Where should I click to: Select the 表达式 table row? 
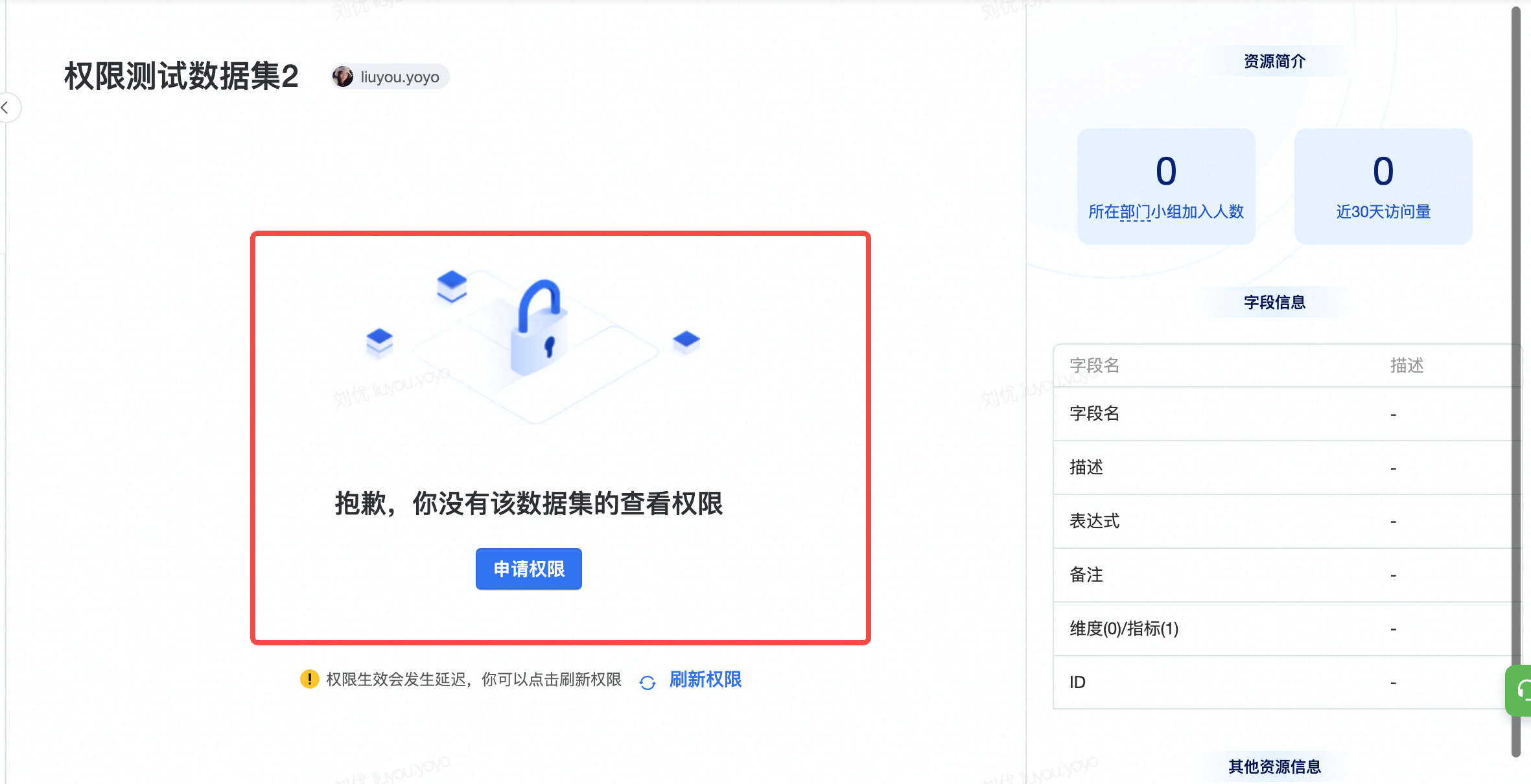[x=1287, y=522]
